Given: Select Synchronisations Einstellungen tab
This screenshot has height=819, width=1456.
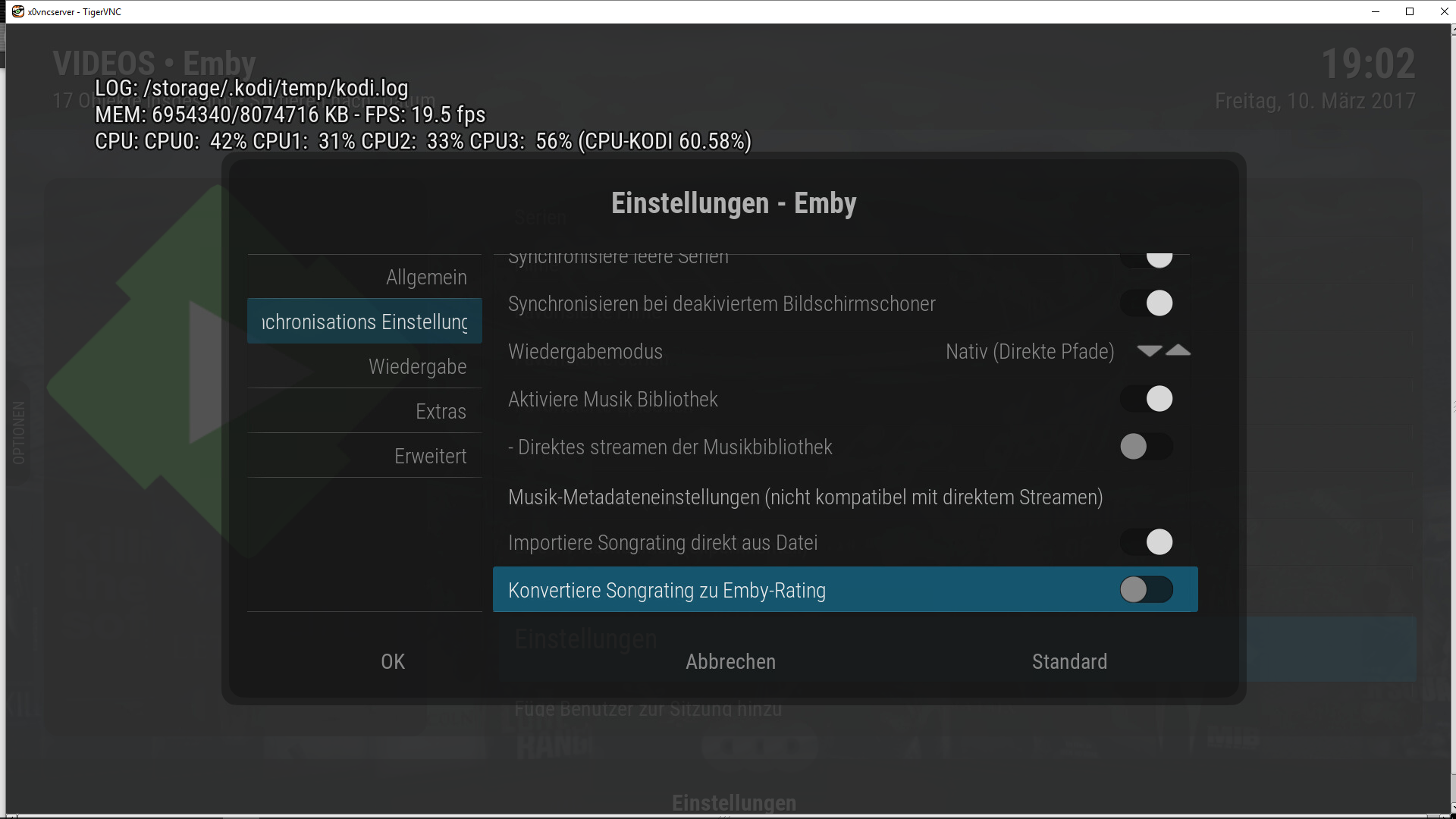Looking at the screenshot, I should [x=364, y=322].
